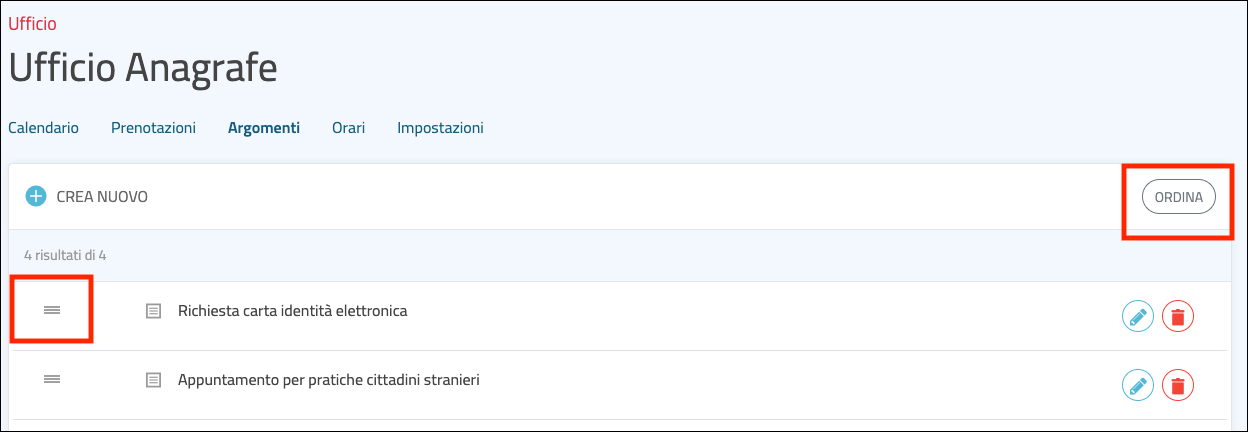
Task: Click trash icon for Appuntamento per pratiche cittadini stranieri
Action: (x=1178, y=385)
